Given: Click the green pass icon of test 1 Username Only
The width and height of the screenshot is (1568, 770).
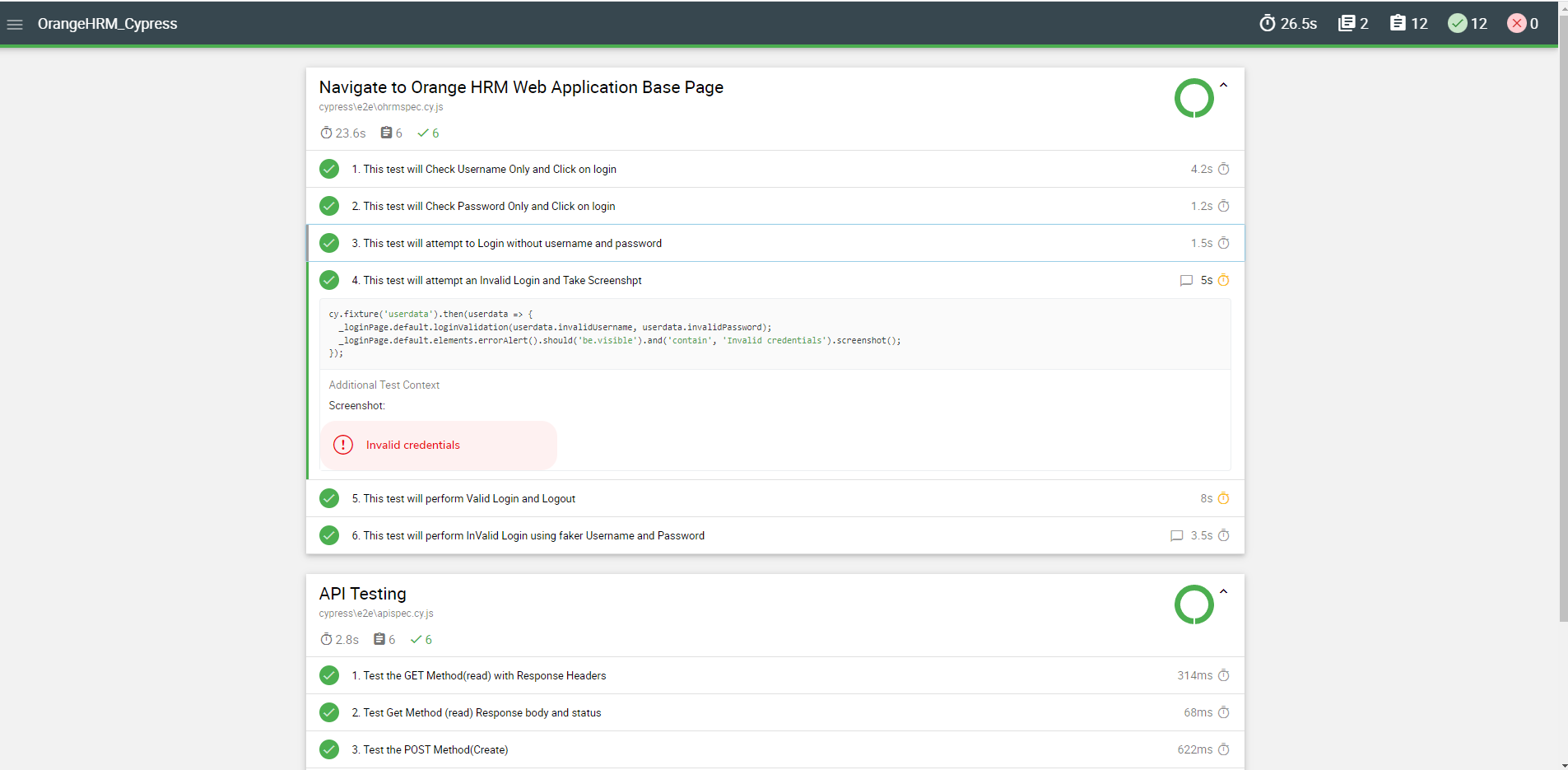Looking at the screenshot, I should (x=329, y=169).
